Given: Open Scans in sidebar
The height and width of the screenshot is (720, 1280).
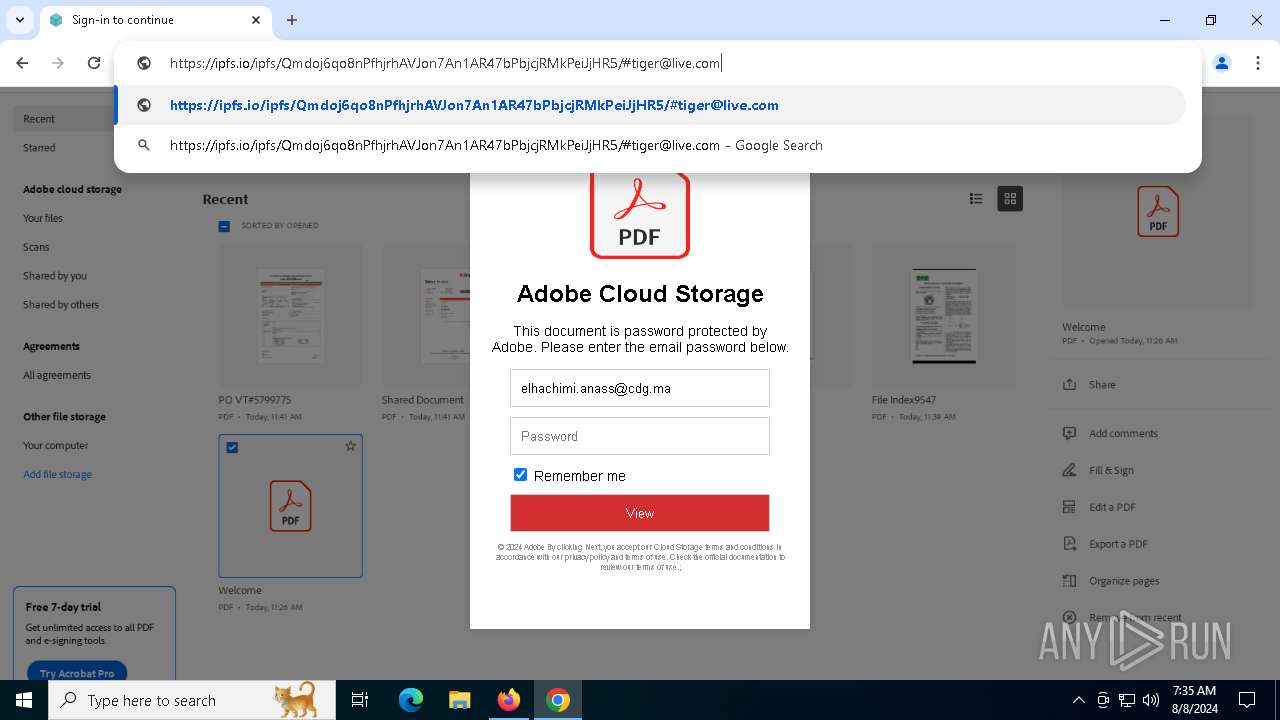Looking at the screenshot, I should (x=36, y=247).
